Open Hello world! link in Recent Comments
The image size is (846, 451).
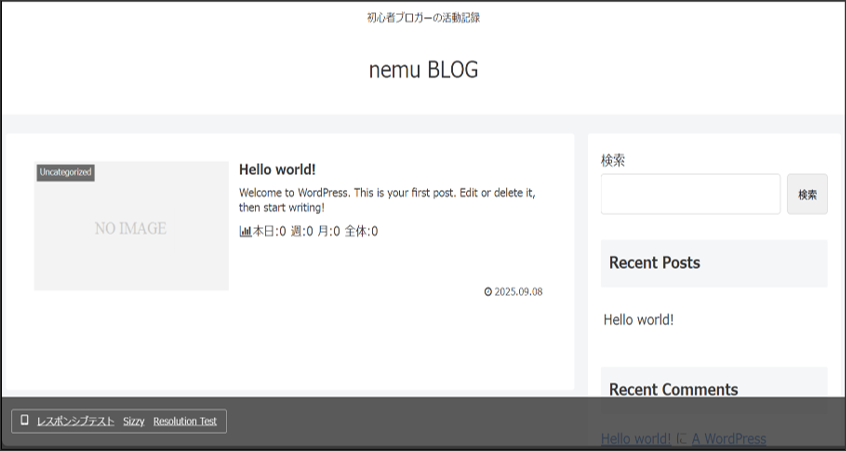pos(636,439)
